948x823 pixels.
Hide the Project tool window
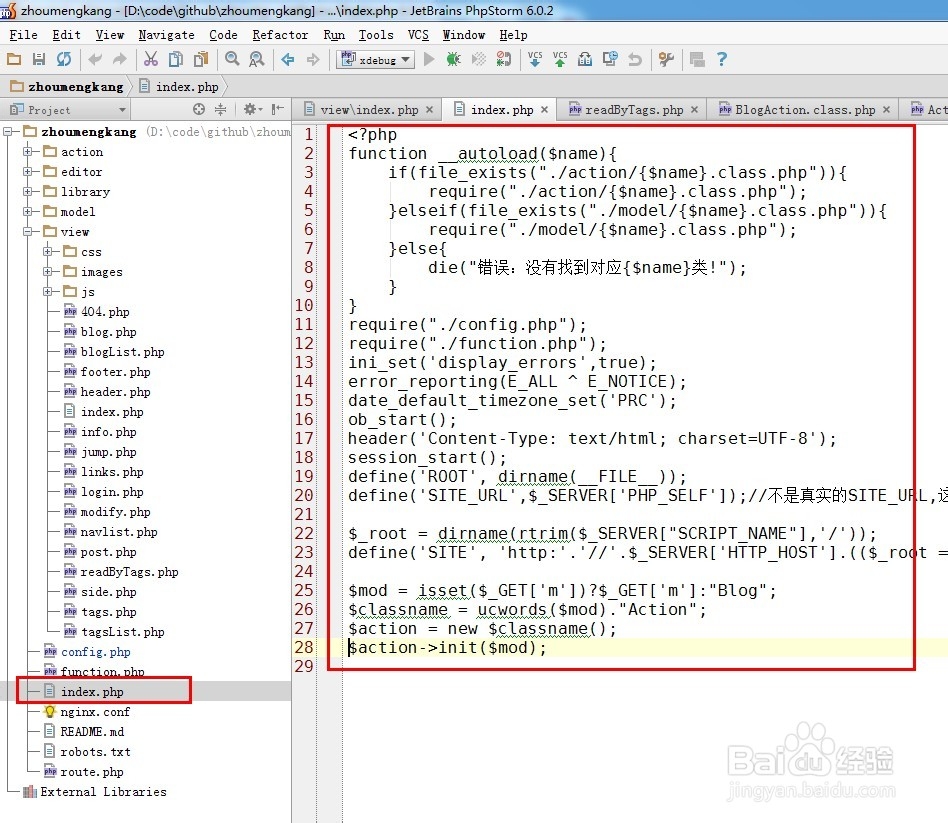click(x=278, y=109)
